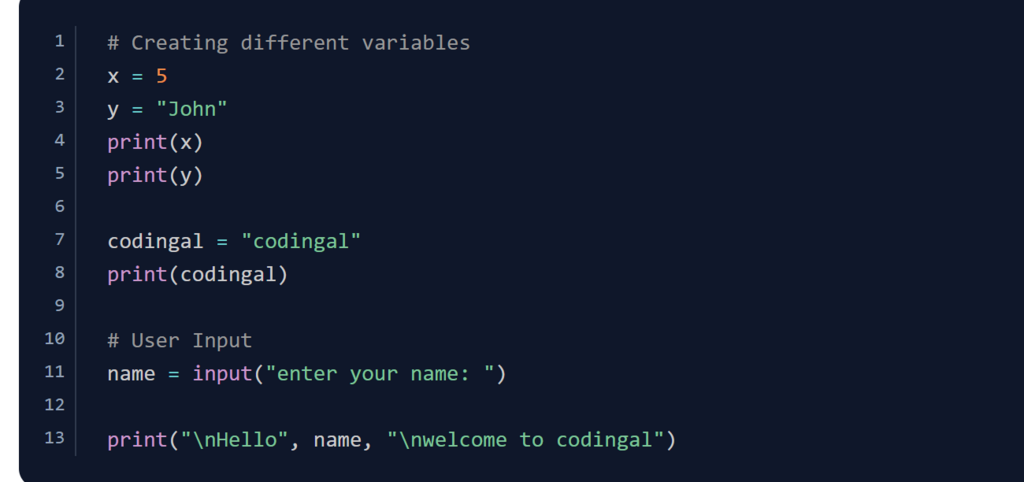Viewport: 1024px width, 482px height.
Task: Click the y variable on line 3
Action: click(113, 110)
